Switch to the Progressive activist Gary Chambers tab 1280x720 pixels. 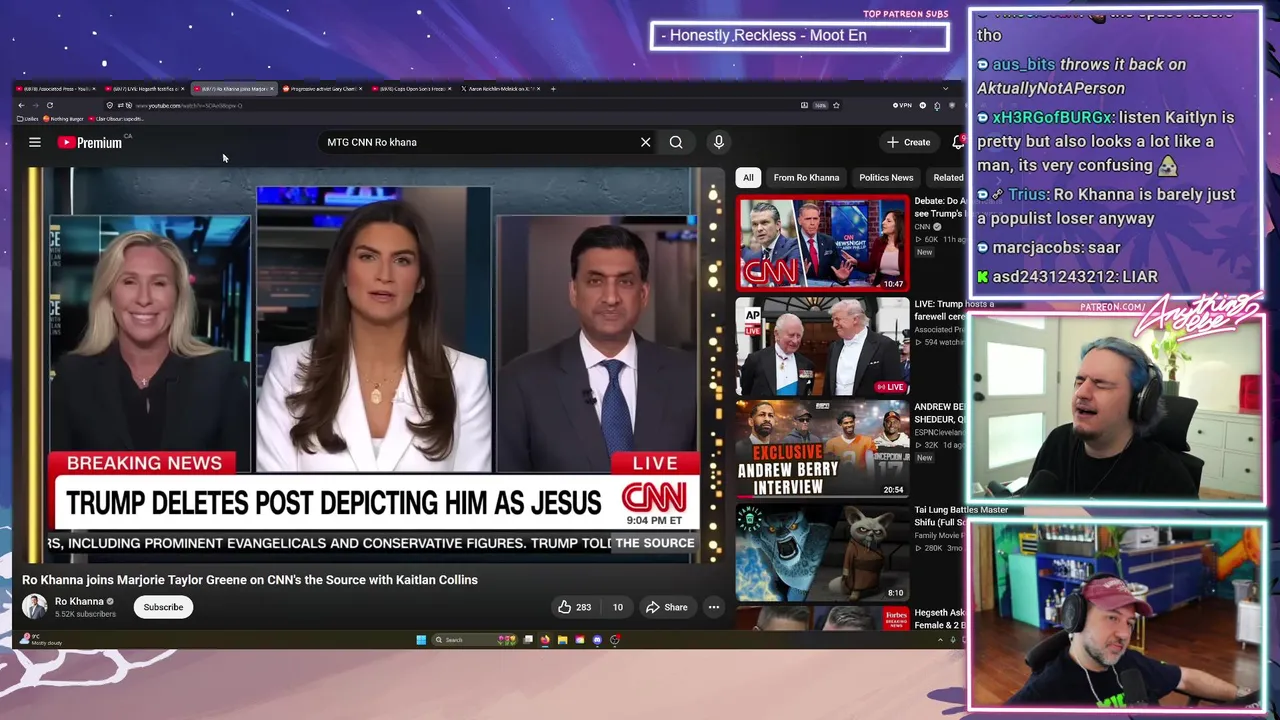(x=322, y=89)
